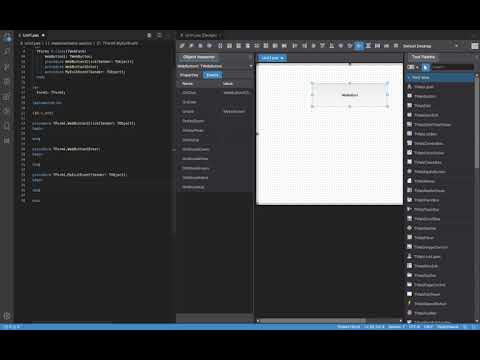Open the Default Desktop layout dropdown

(x=432, y=46)
